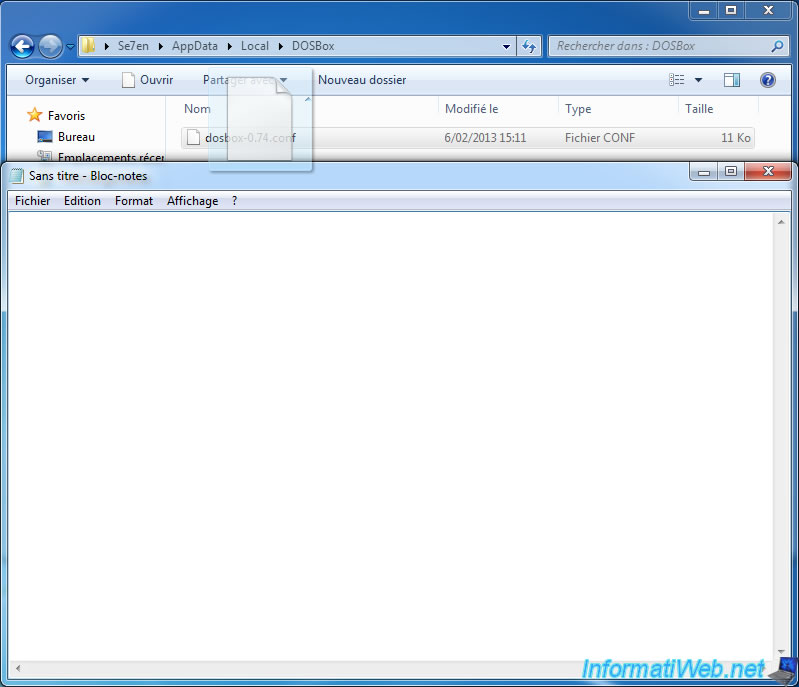Expand arrow after AppData breadcrumb

(x=230, y=46)
